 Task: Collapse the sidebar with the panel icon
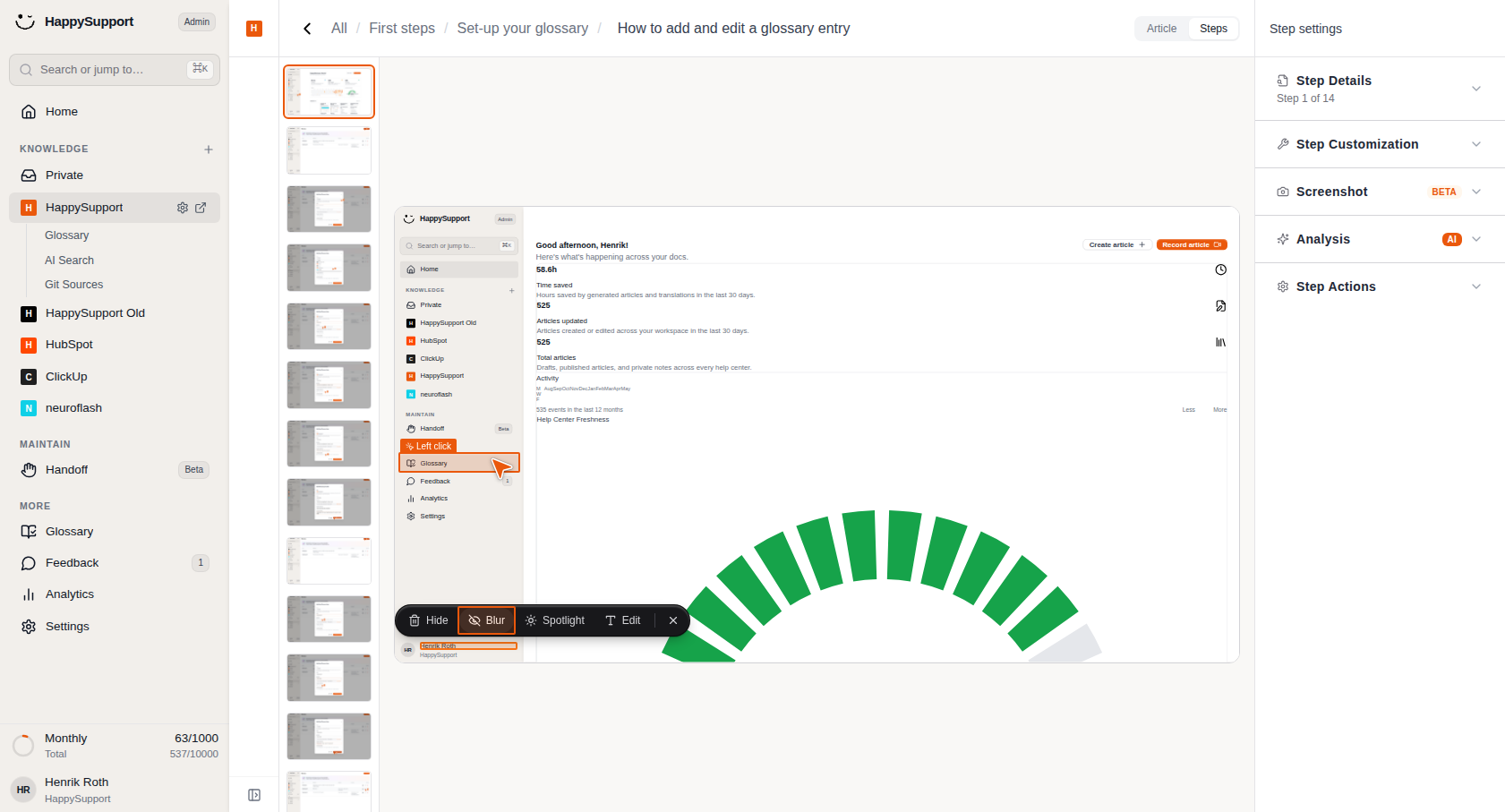coord(254,795)
